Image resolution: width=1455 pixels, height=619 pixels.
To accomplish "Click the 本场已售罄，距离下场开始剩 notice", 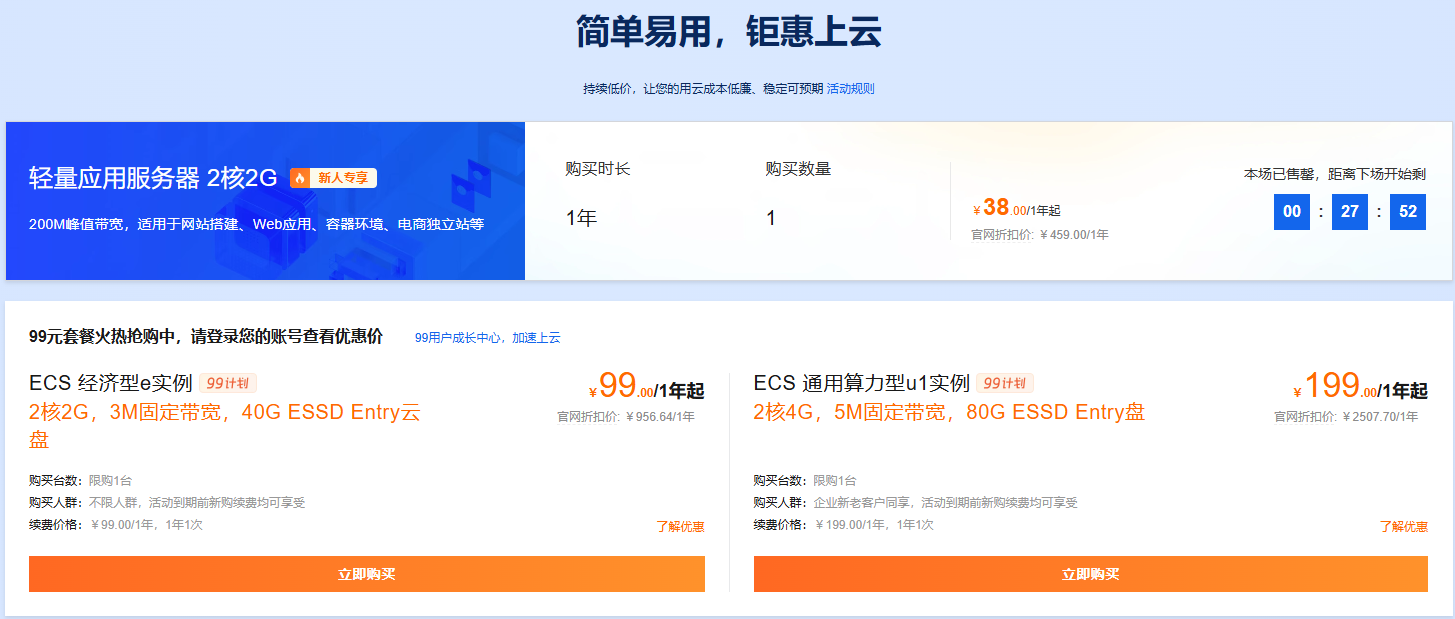I will [x=1335, y=174].
